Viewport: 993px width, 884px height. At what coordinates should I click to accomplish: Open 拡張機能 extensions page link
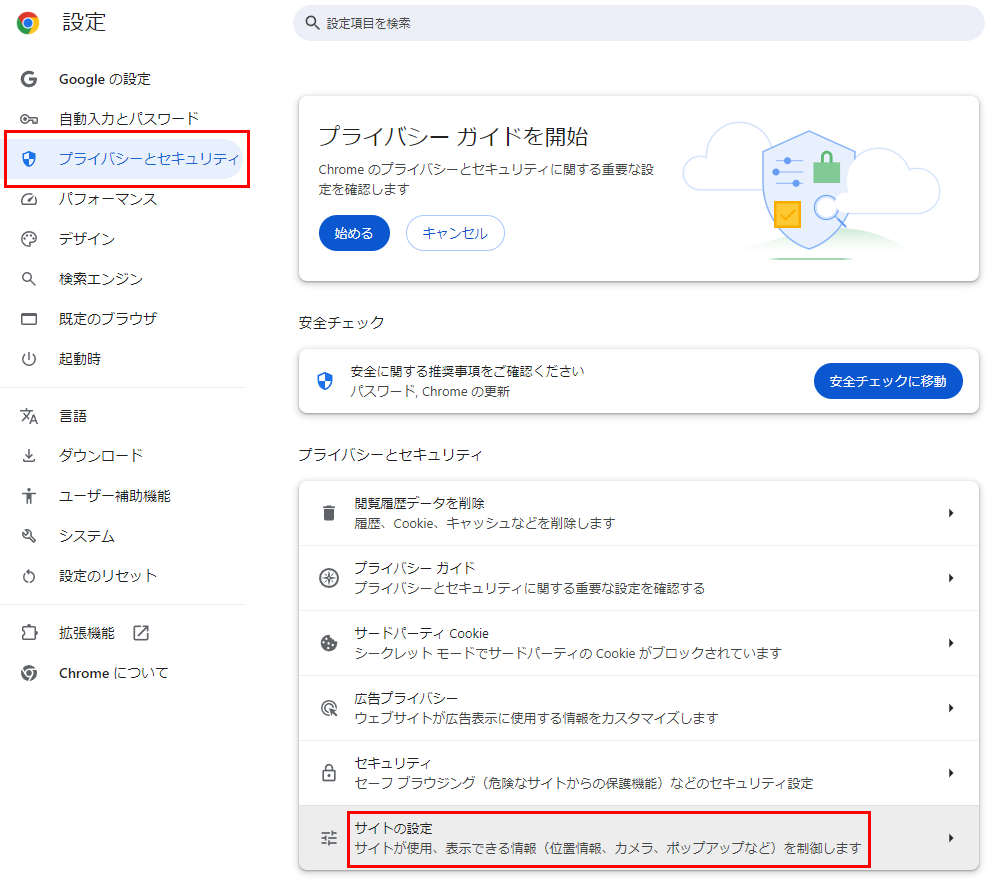[87, 633]
